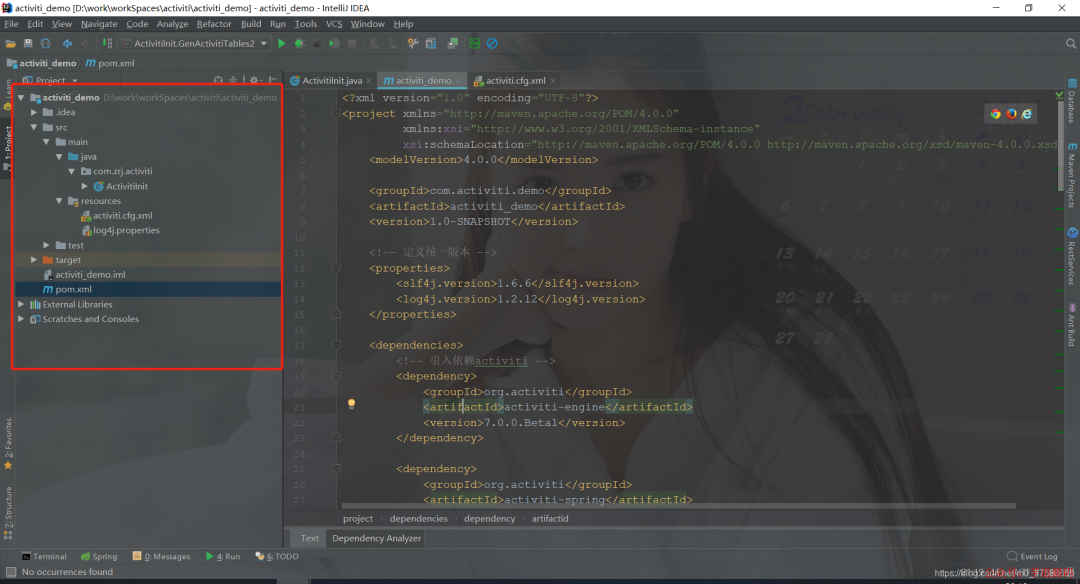The width and height of the screenshot is (1080, 584).
Task: Switch to the ActivitiInit.java editor tab
Action: (332, 81)
